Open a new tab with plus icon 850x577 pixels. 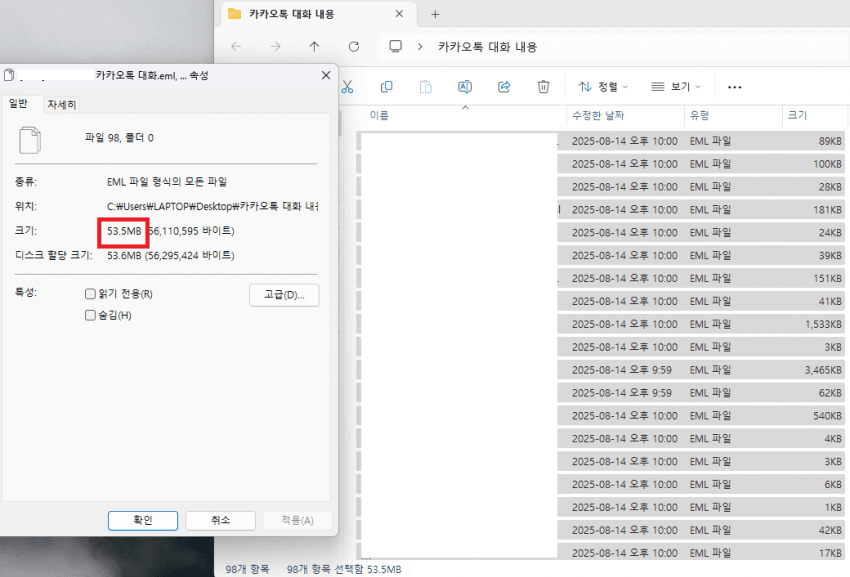pyautogui.click(x=434, y=14)
